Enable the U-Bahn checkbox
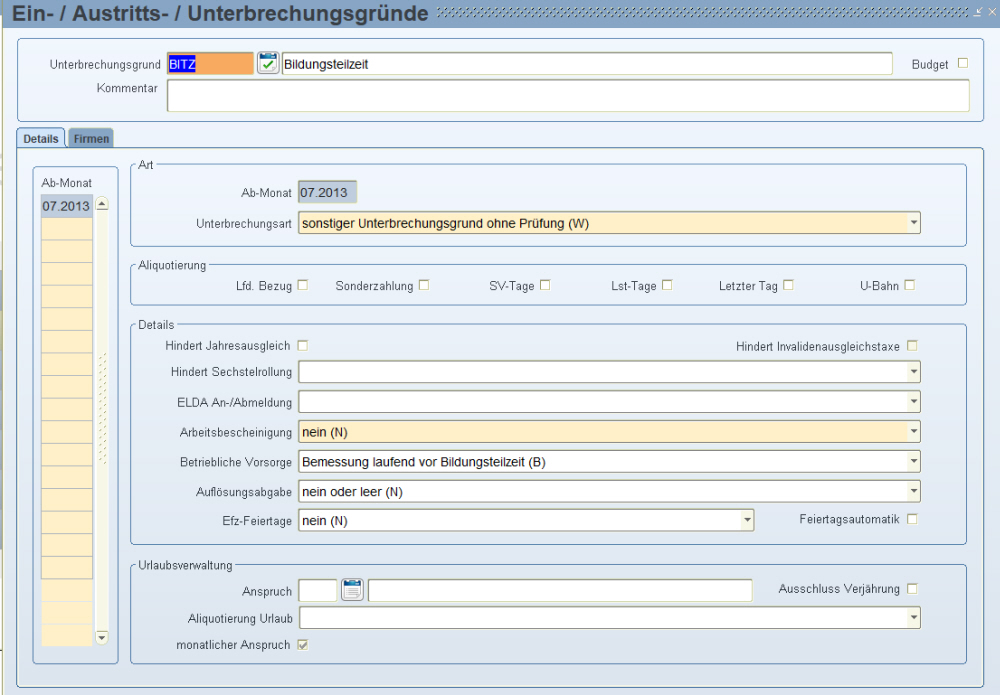Viewport: 1000px width, 695px height. pyautogui.click(x=910, y=285)
